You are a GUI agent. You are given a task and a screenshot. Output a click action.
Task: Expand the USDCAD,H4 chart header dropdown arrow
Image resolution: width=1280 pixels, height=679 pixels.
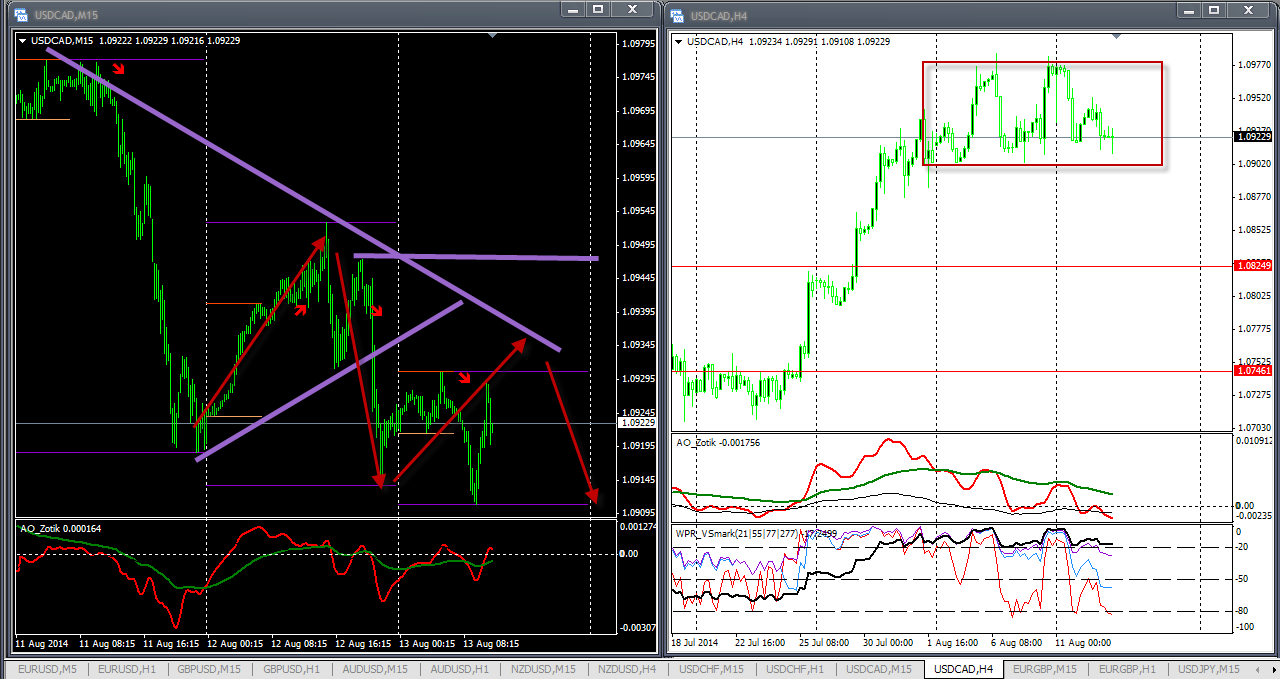pos(680,42)
